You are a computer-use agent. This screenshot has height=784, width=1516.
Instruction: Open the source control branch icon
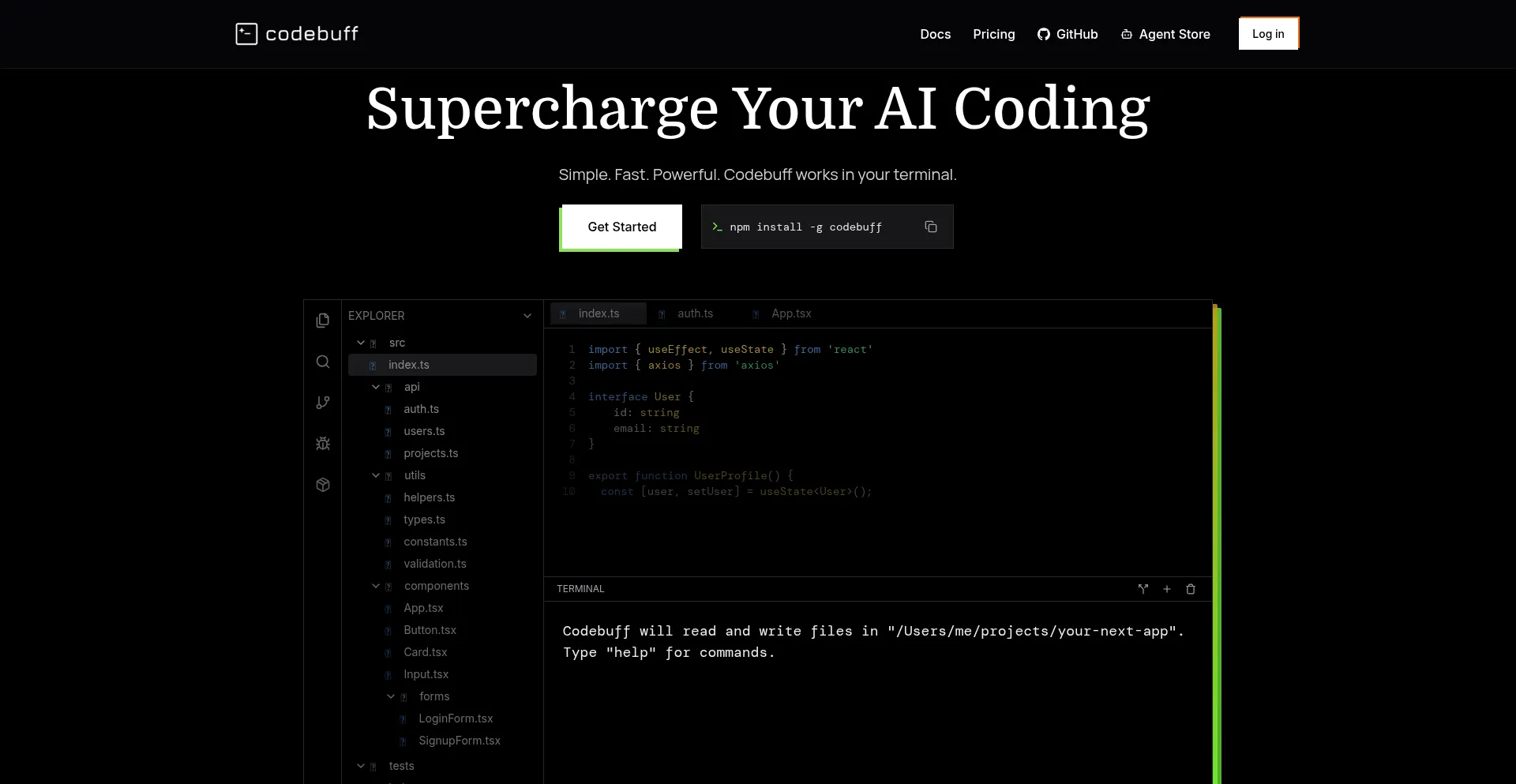[323, 403]
